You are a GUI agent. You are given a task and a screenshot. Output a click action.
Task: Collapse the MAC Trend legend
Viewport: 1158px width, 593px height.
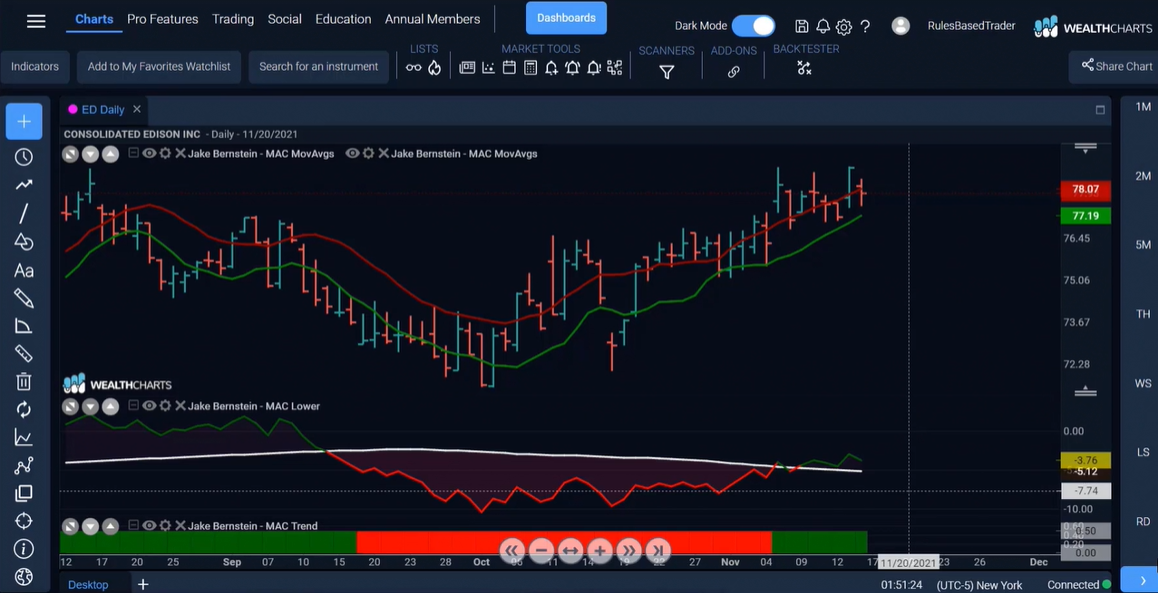tap(133, 526)
